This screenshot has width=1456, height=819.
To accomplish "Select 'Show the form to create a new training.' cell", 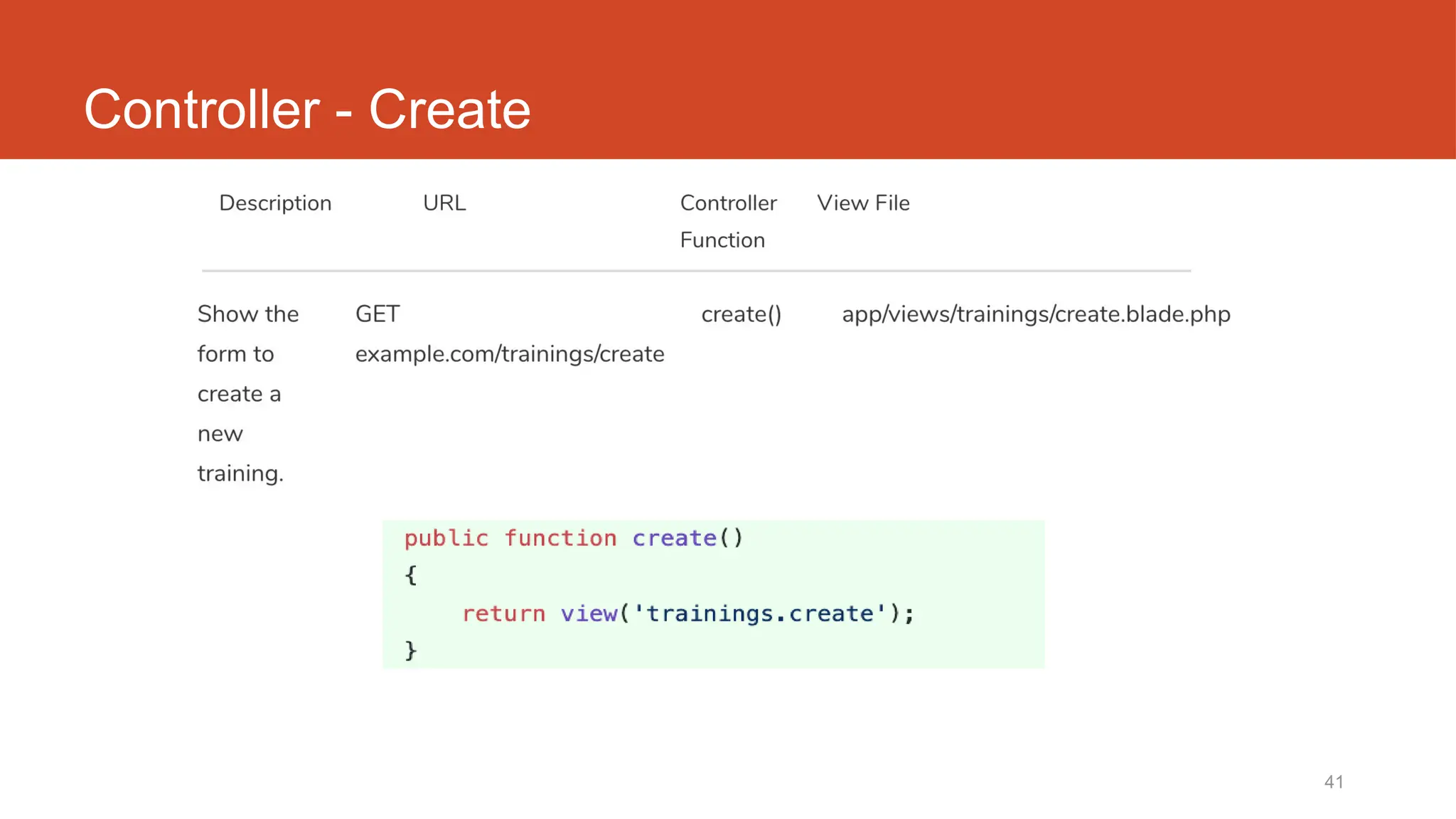I will (x=248, y=393).
